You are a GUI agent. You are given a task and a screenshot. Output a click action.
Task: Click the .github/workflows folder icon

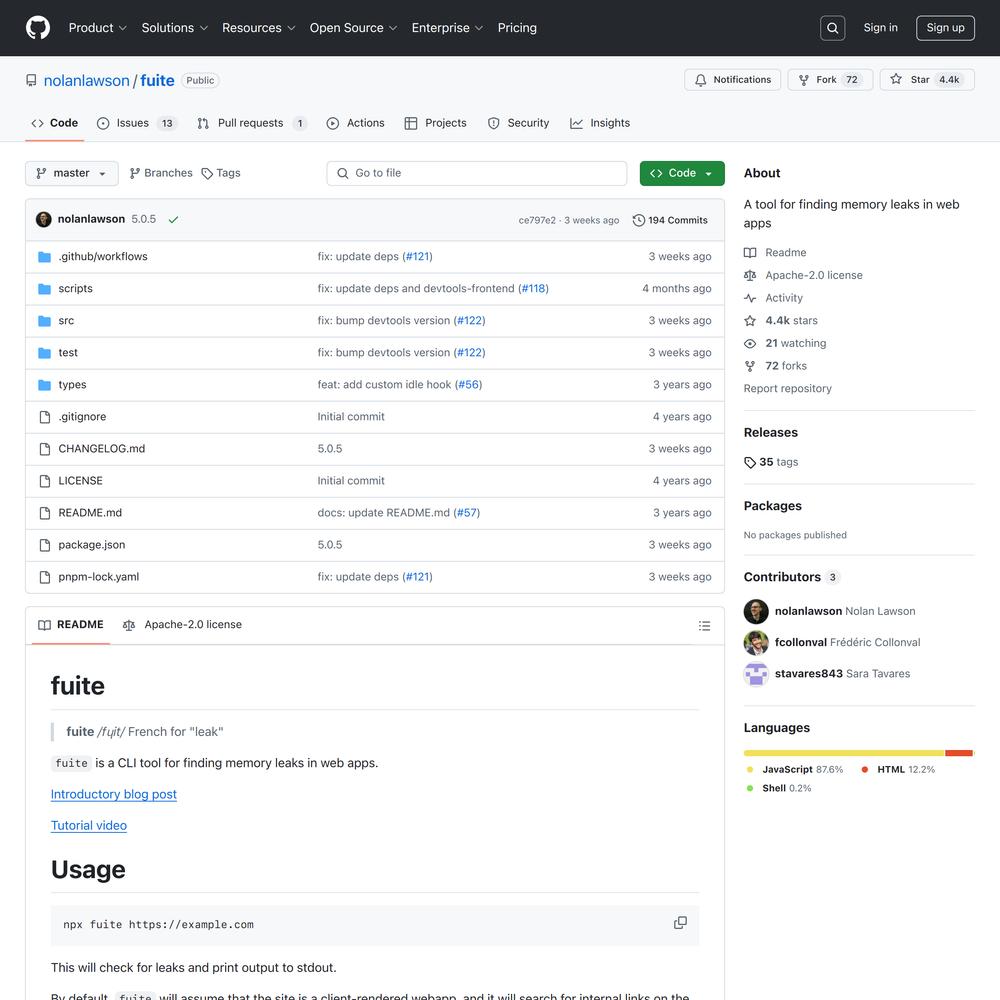point(44,257)
